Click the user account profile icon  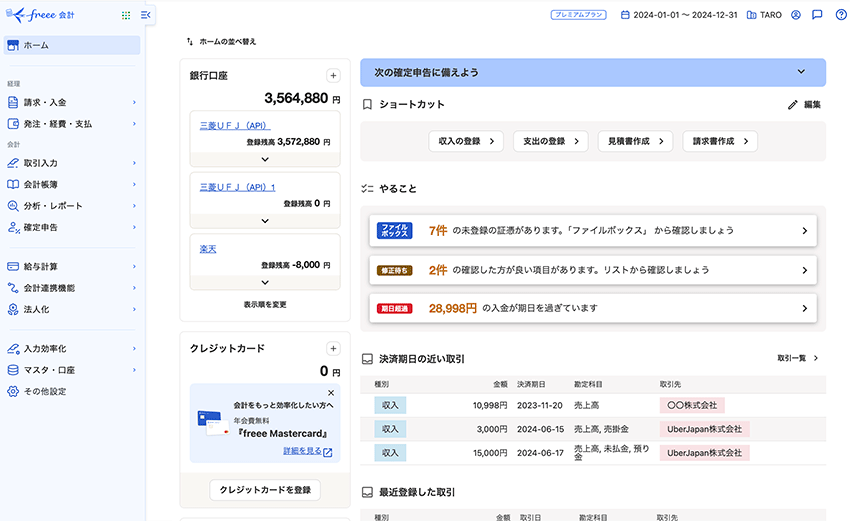click(796, 15)
